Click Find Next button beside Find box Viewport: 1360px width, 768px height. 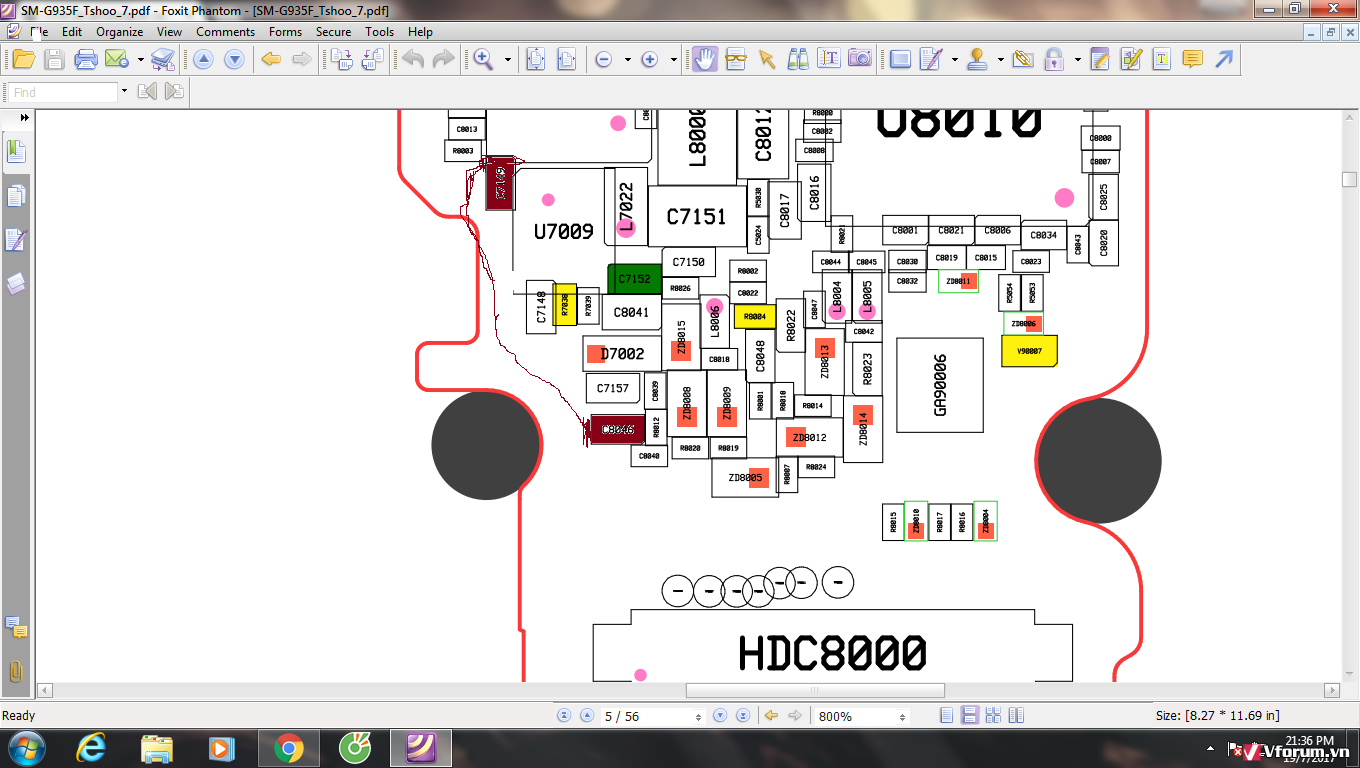[x=175, y=92]
